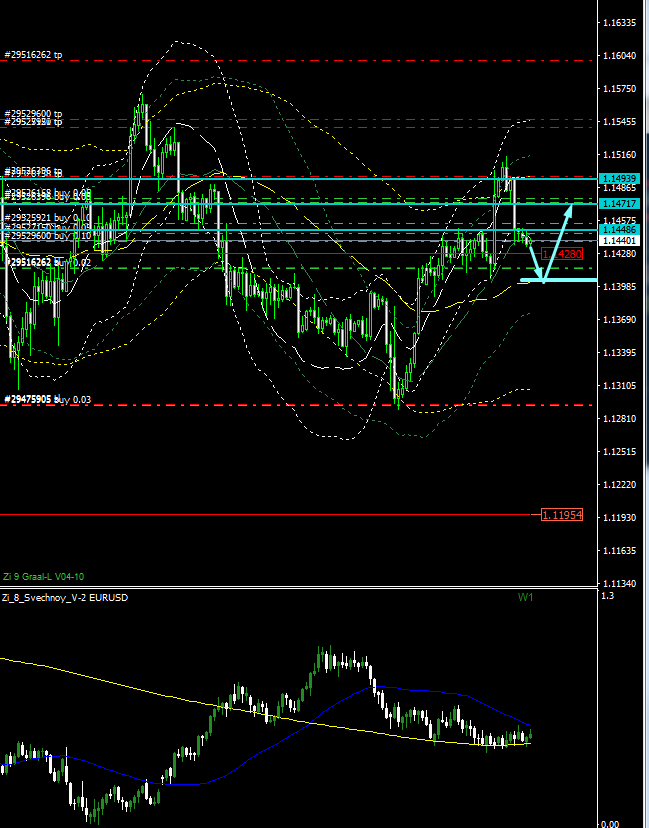Click the green W1 timeframe label

(x=525, y=597)
